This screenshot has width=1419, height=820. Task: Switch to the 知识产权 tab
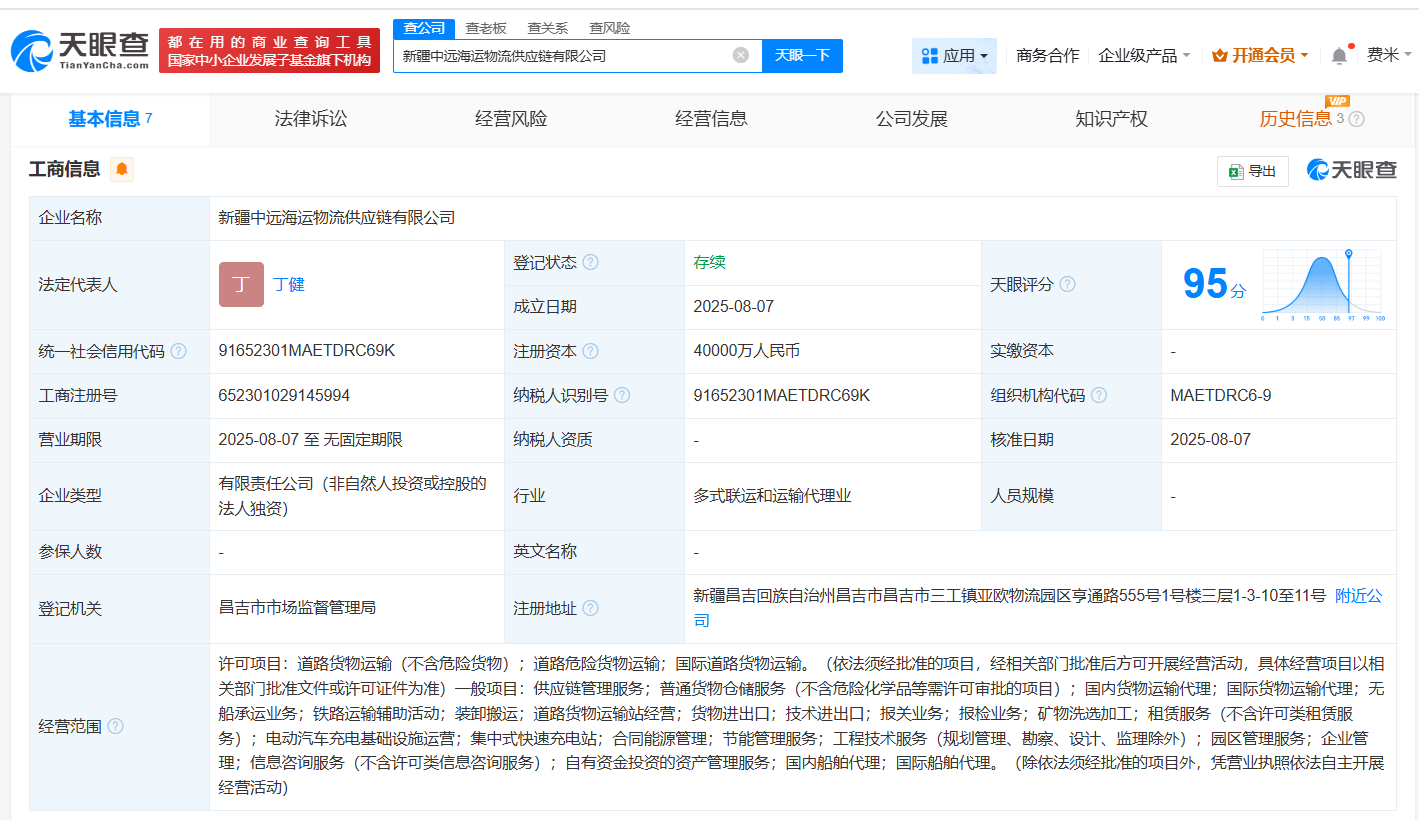coord(1111,118)
